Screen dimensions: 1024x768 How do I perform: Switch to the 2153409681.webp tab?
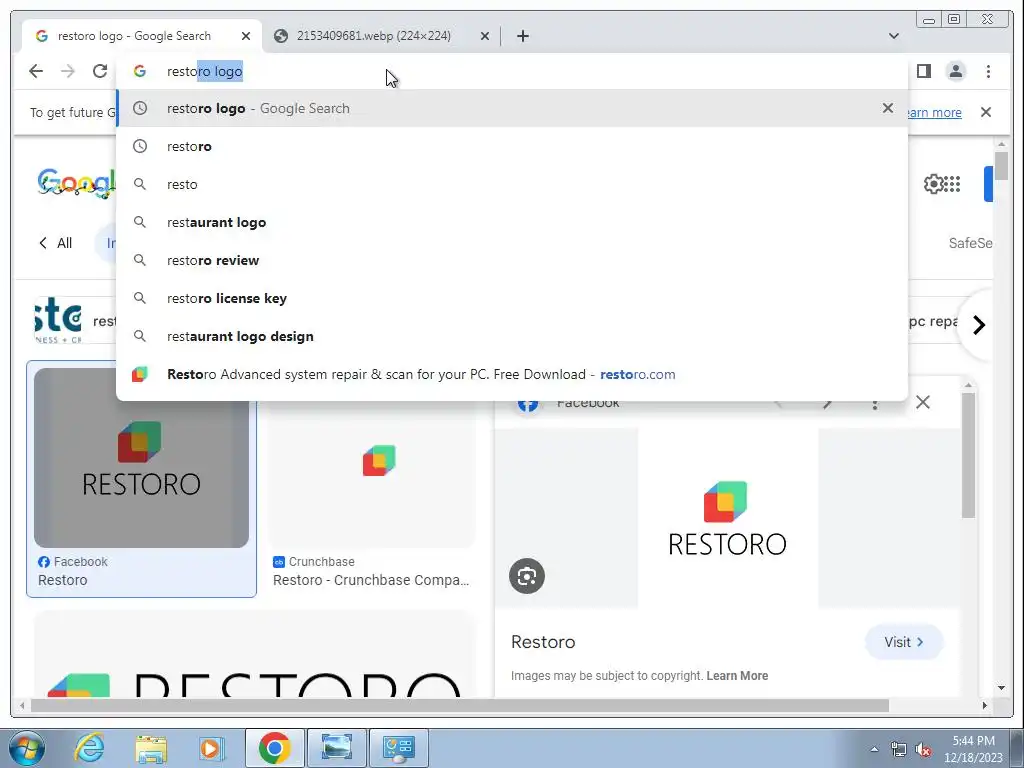(382, 36)
